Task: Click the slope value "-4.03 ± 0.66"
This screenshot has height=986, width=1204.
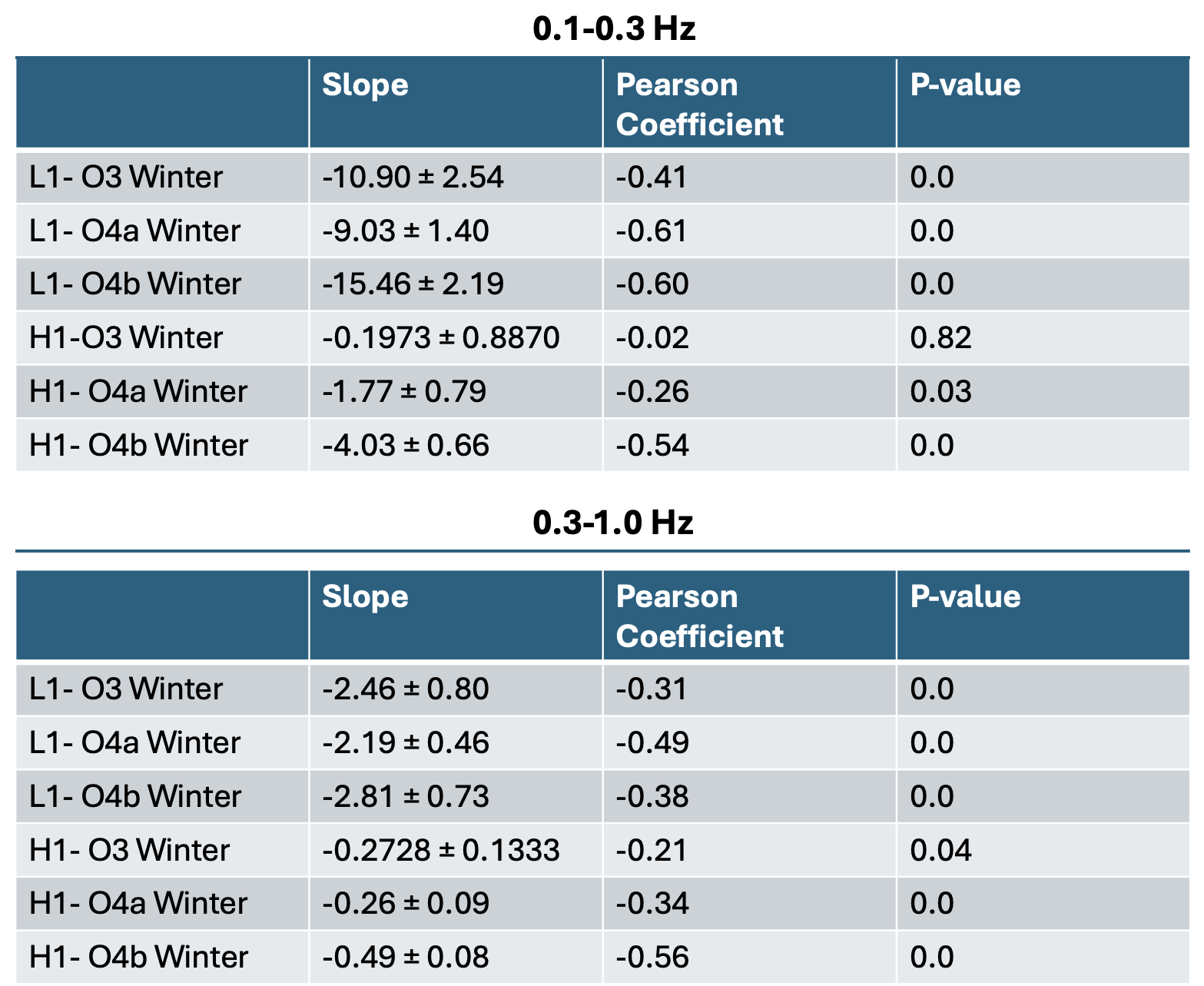Action: click(405, 446)
